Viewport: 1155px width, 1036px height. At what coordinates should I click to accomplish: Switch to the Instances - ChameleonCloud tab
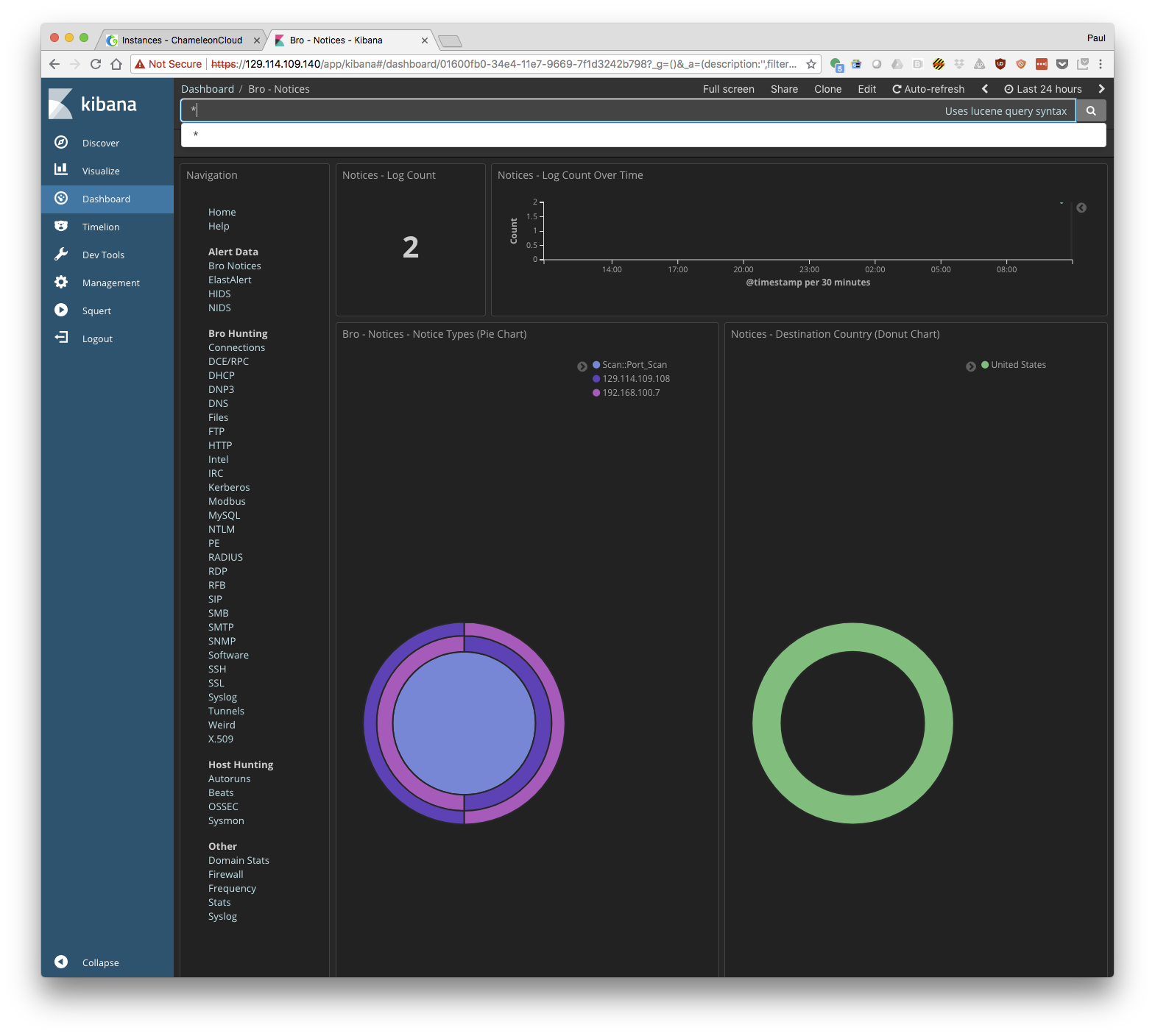pyautogui.click(x=182, y=40)
